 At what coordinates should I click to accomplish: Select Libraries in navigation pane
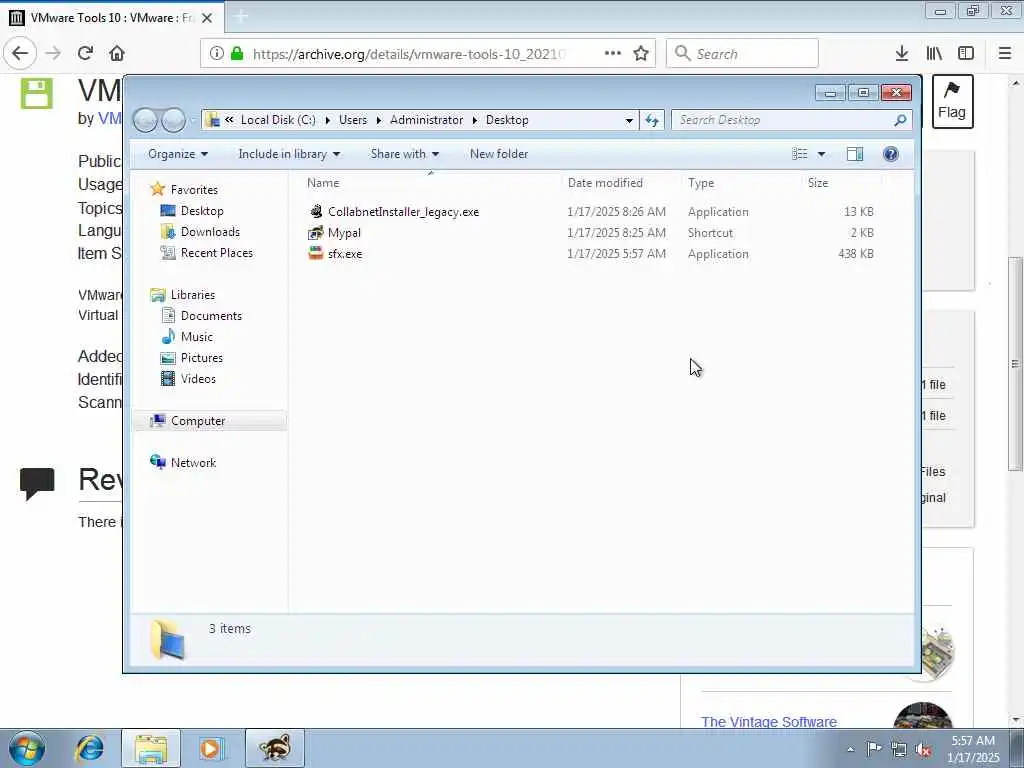[x=193, y=295]
